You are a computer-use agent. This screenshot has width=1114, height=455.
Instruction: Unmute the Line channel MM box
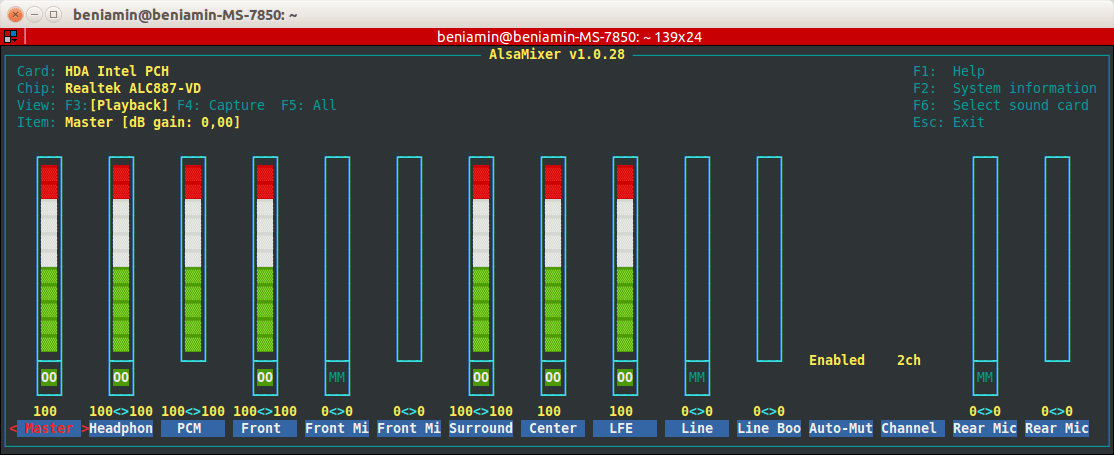point(697,377)
